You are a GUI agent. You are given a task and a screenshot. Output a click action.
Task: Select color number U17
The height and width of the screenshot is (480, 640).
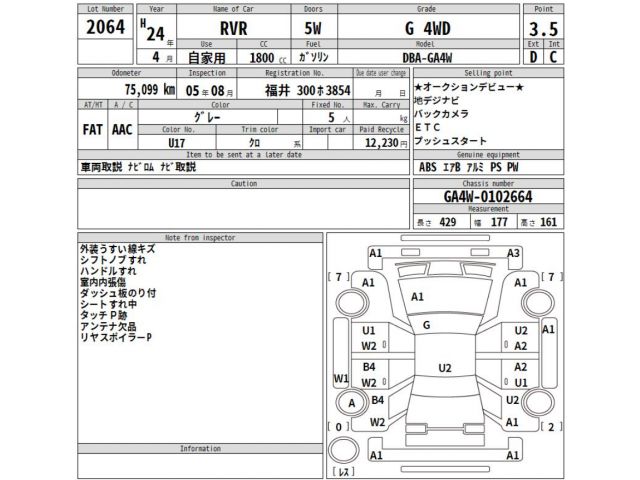(x=176, y=143)
